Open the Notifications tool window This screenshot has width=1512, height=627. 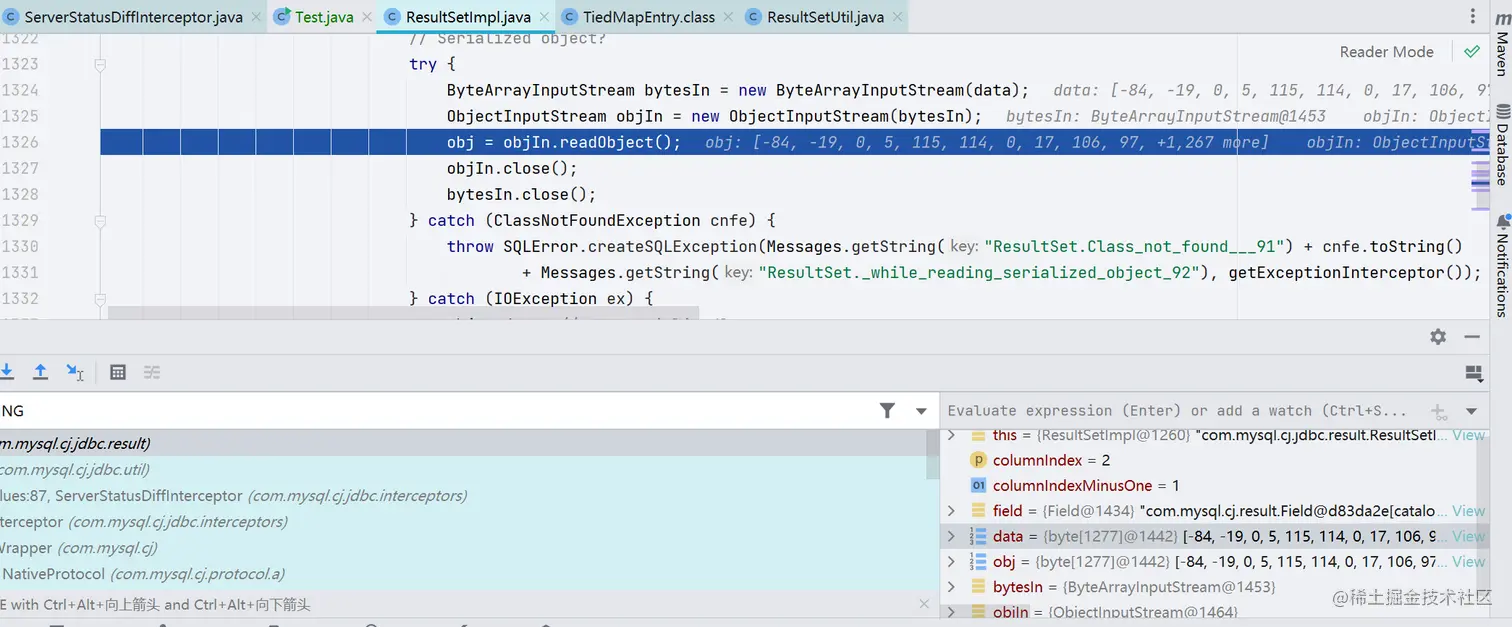[1501, 265]
